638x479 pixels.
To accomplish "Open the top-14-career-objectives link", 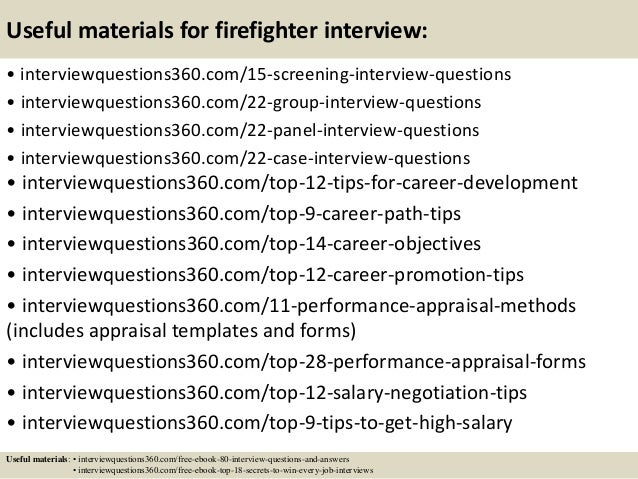I will point(251,244).
